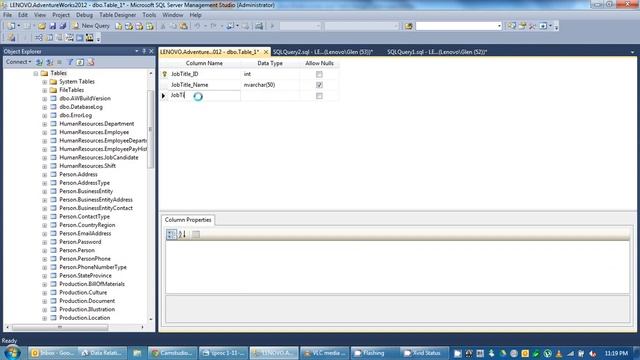Open the Project menu
This screenshot has height=360, width=640.
pos(61,15)
